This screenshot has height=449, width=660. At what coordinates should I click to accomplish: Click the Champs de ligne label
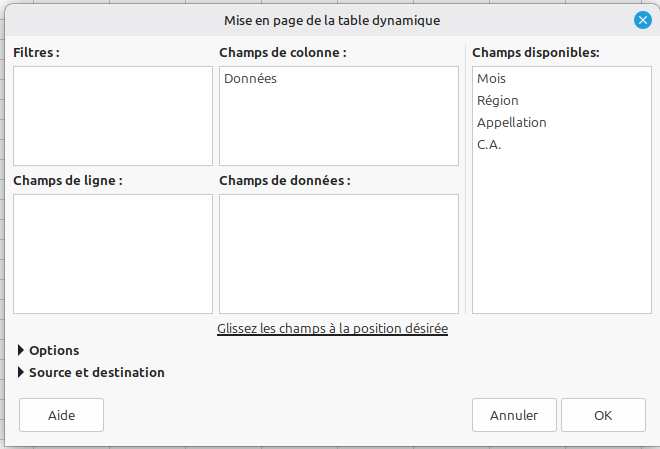pyautogui.click(x=68, y=181)
